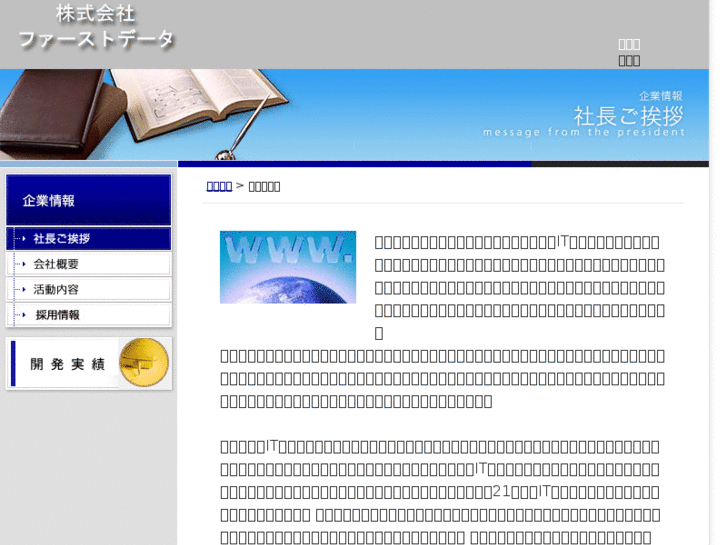Viewport: 727px width, 545px height.
Task: Click the book and pen banner image
Action: tap(144, 115)
